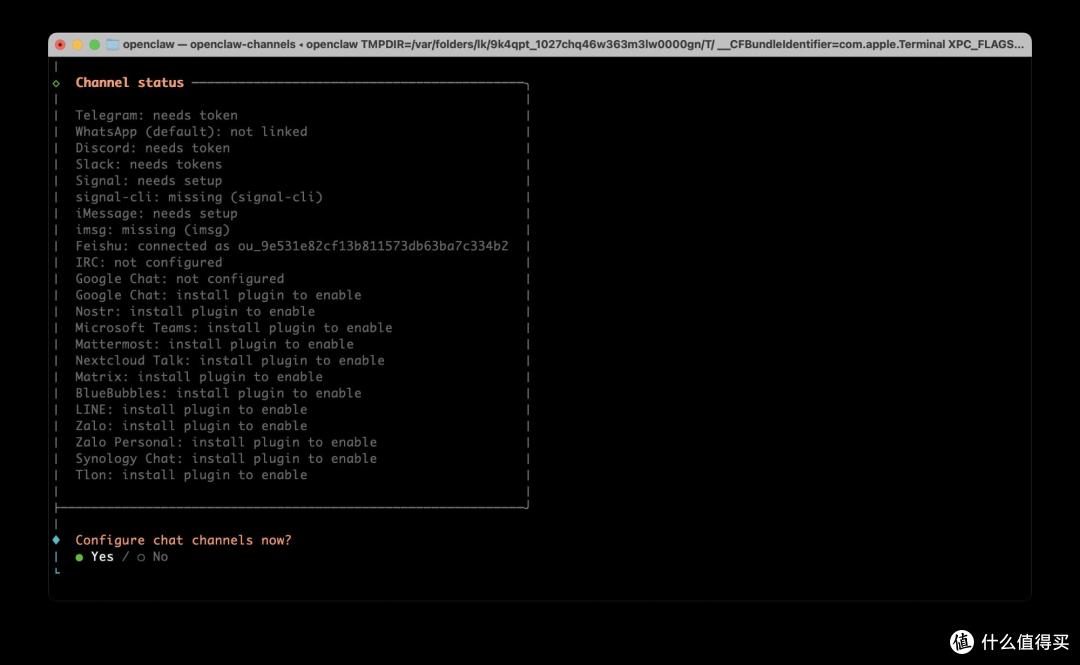Click 'Synology Chat: install plugin to enable'
1080x665 pixels.
tap(226, 458)
